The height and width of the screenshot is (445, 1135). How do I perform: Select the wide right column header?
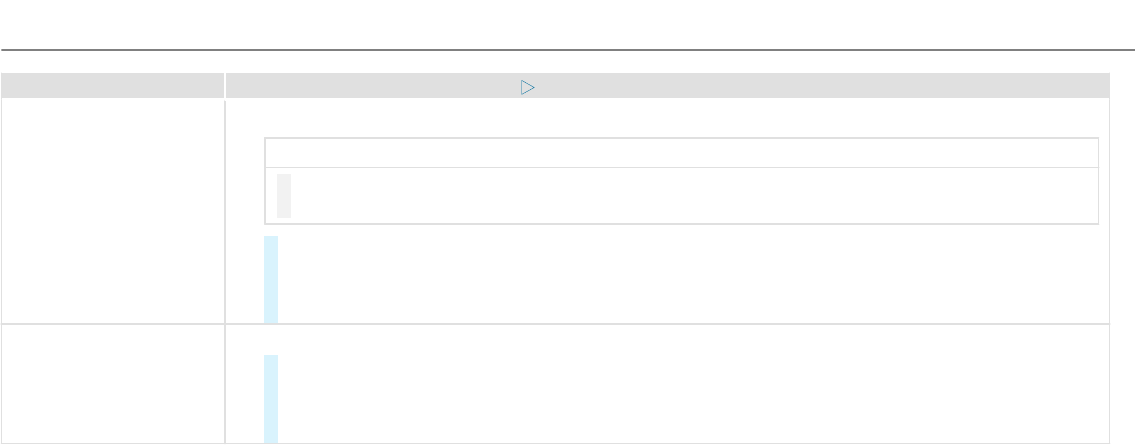[800, 87]
